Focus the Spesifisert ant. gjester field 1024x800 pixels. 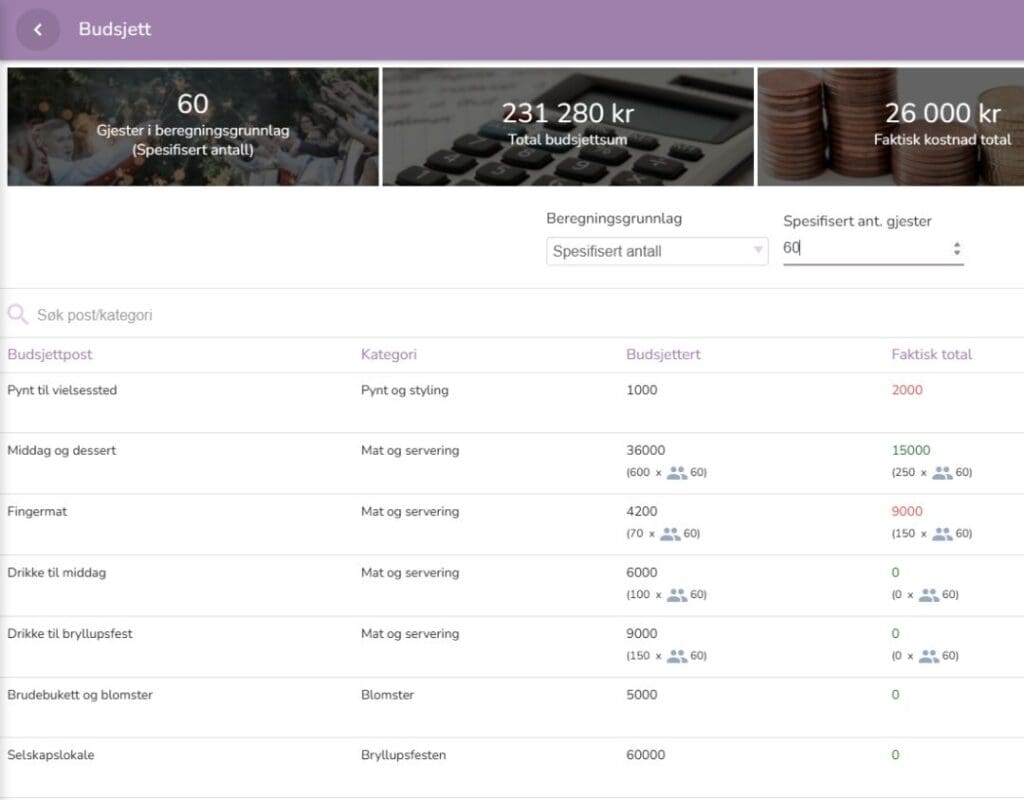click(x=862, y=249)
